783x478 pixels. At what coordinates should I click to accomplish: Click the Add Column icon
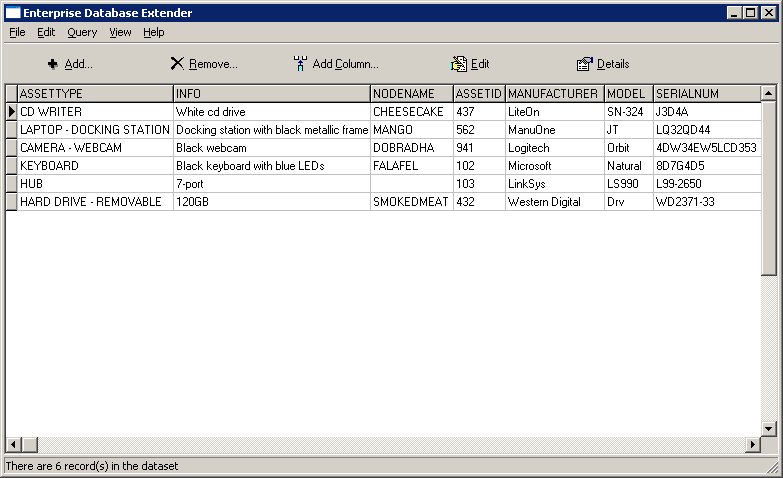click(x=300, y=64)
